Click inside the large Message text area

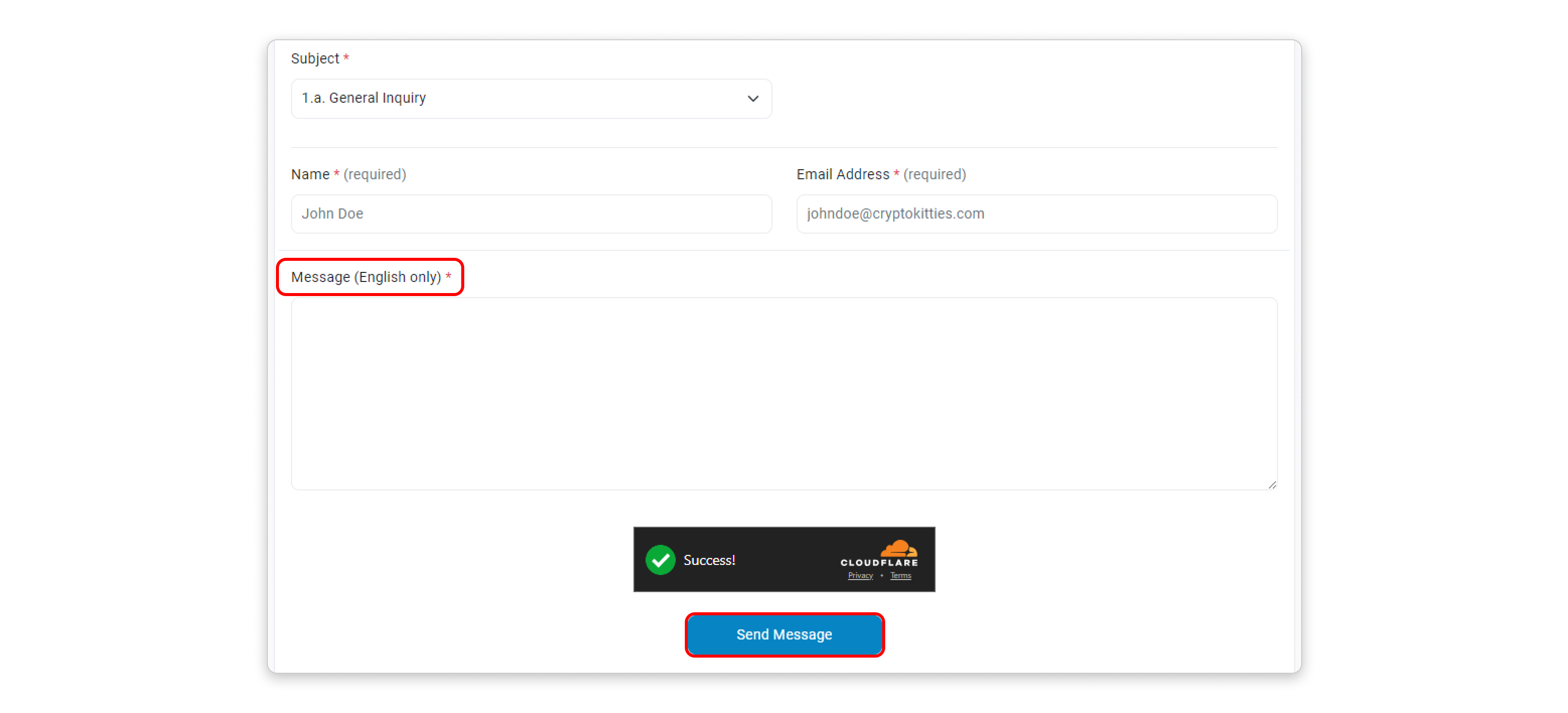tap(783, 393)
